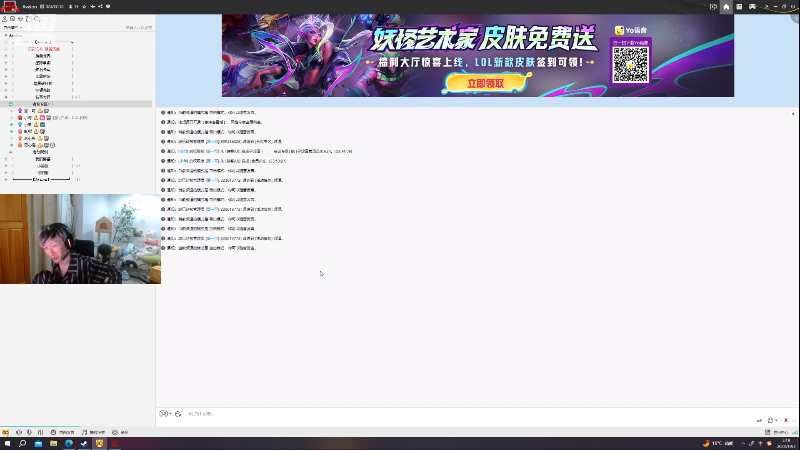Select the user row with the pink icon
This screenshot has height=450, width=800.
tap(32, 132)
